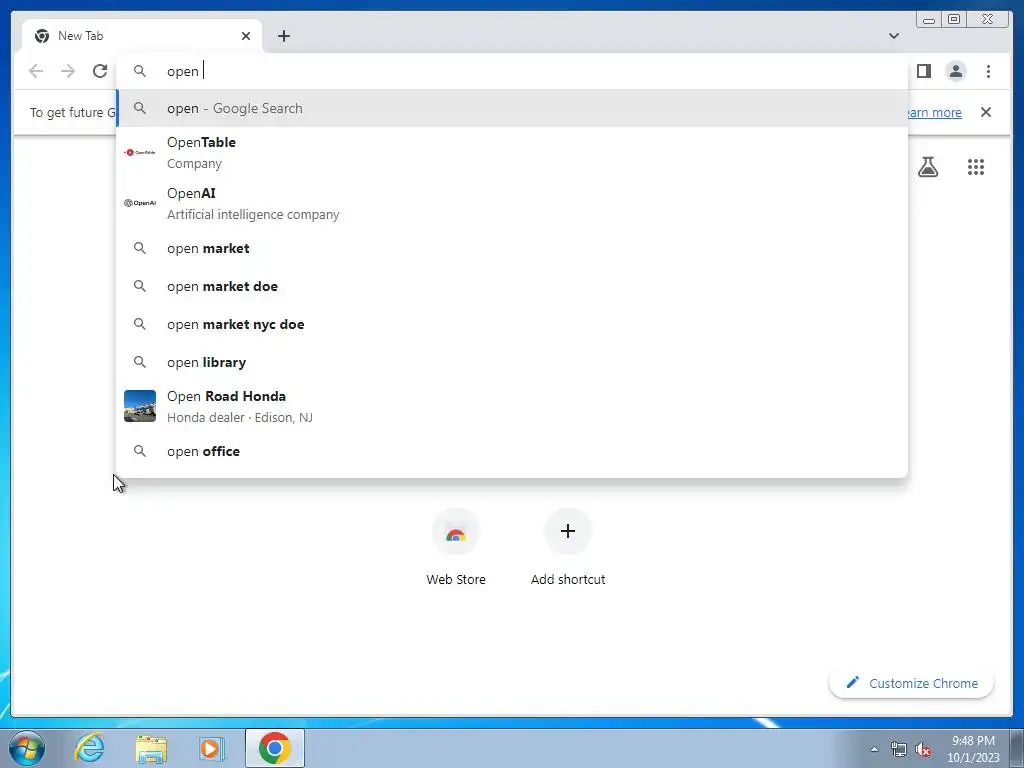
Task: Click Open Road Honda thumbnail
Action: 140,406
